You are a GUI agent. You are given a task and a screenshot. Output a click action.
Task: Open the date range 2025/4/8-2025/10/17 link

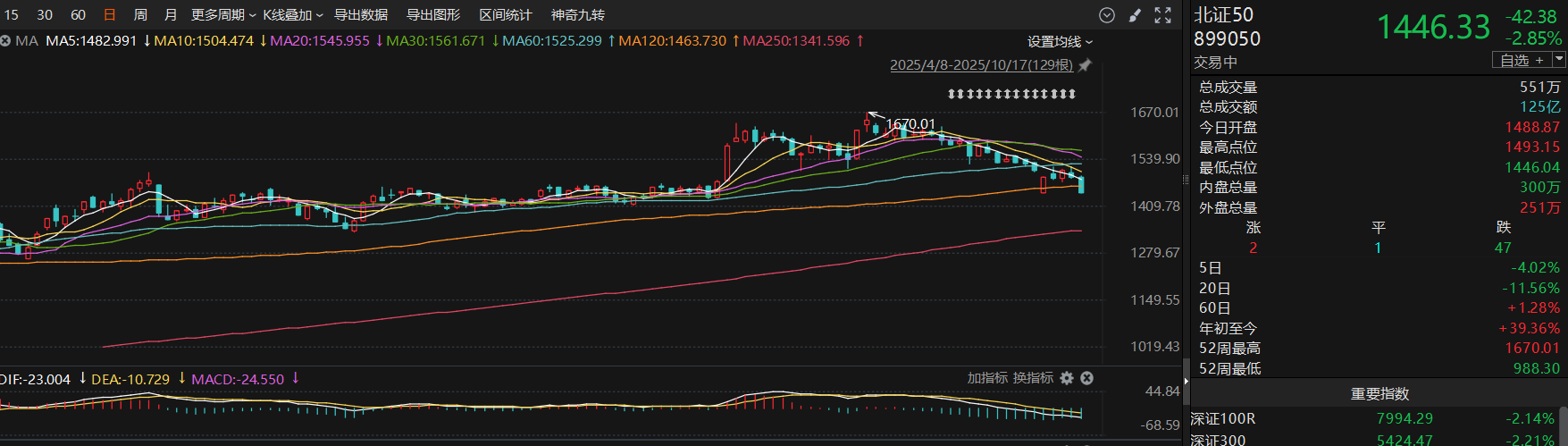[x=981, y=65]
